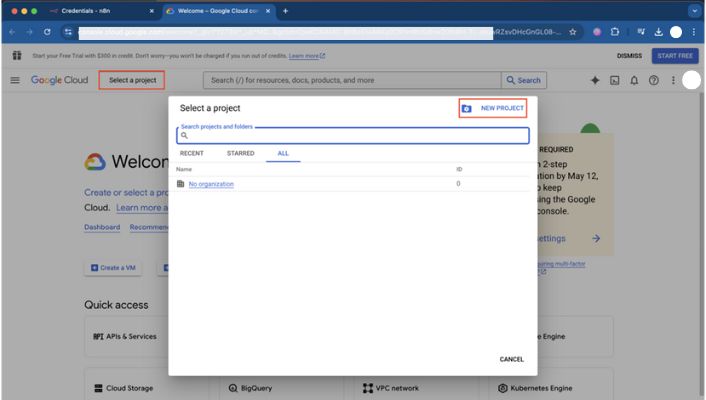Open the No organization link
Image resolution: width=706 pixels, height=400 pixels.
[211, 184]
